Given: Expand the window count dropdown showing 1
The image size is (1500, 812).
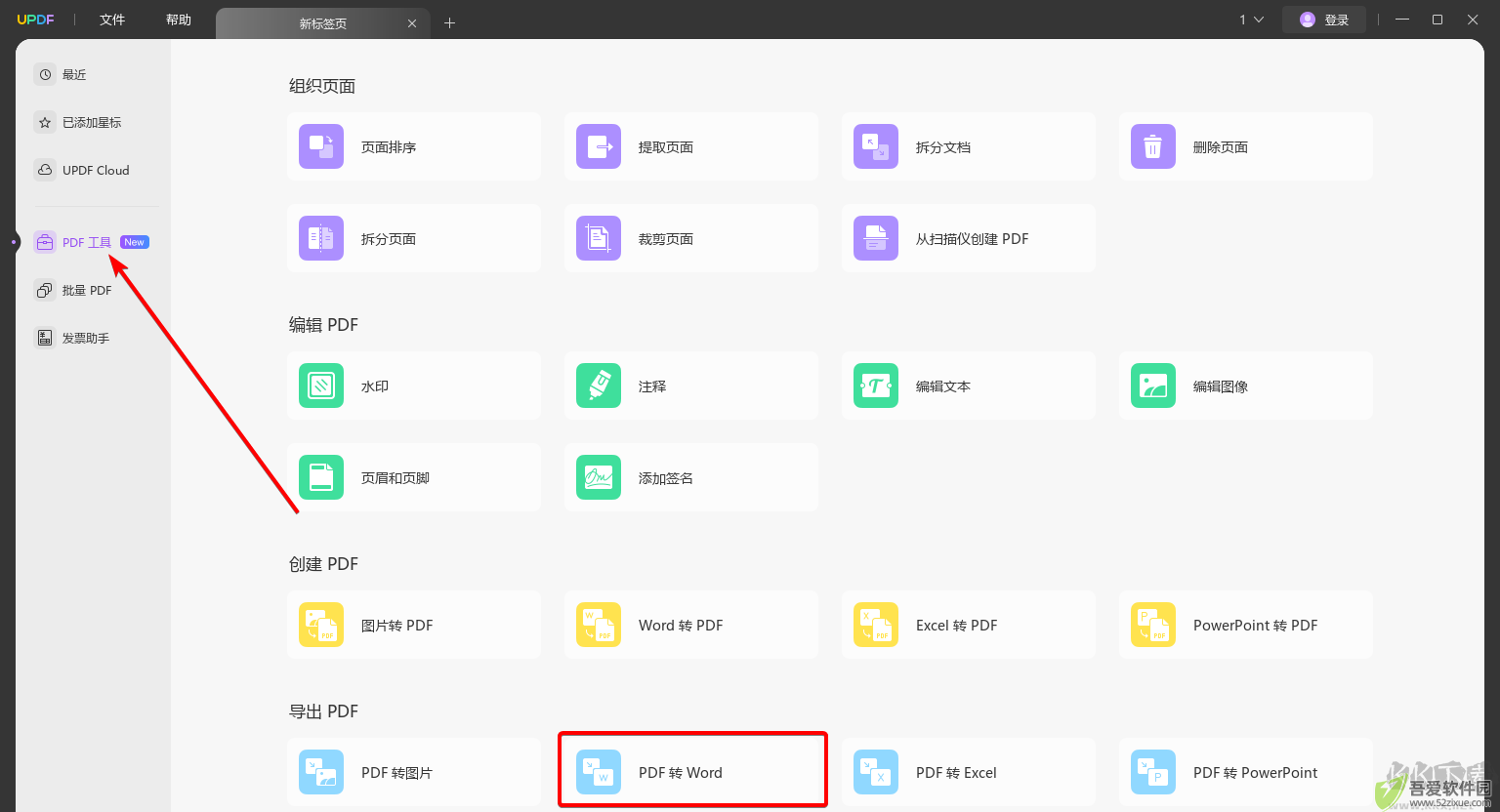Looking at the screenshot, I should pos(1252,20).
